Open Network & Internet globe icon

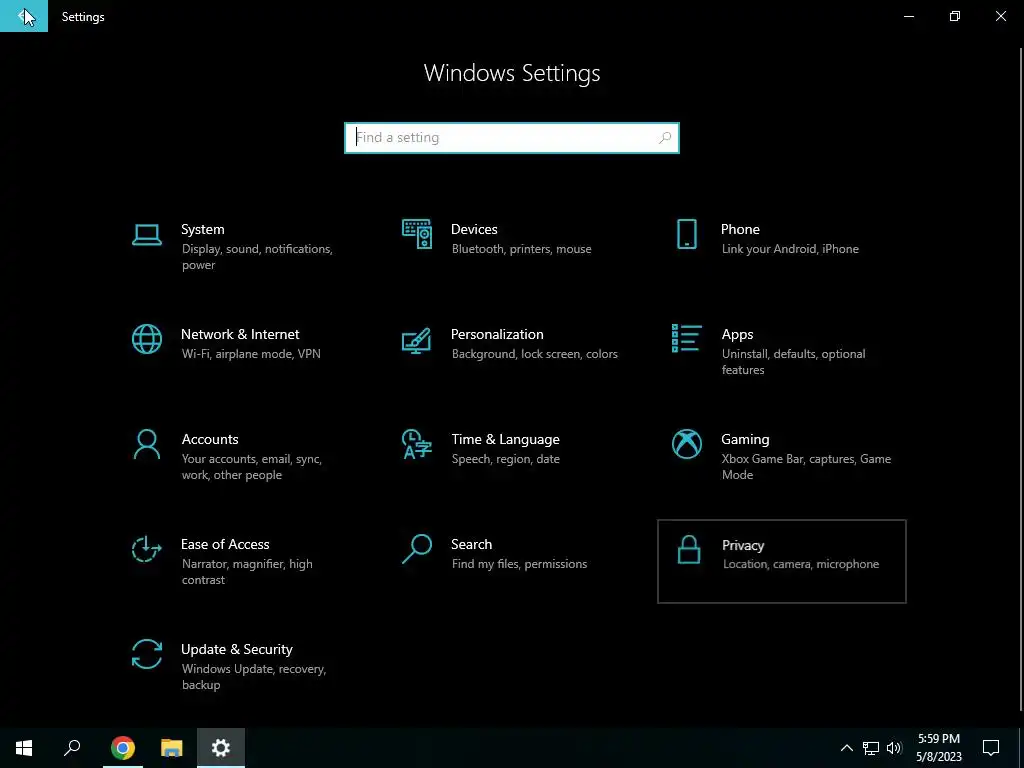[x=147, y=339]
